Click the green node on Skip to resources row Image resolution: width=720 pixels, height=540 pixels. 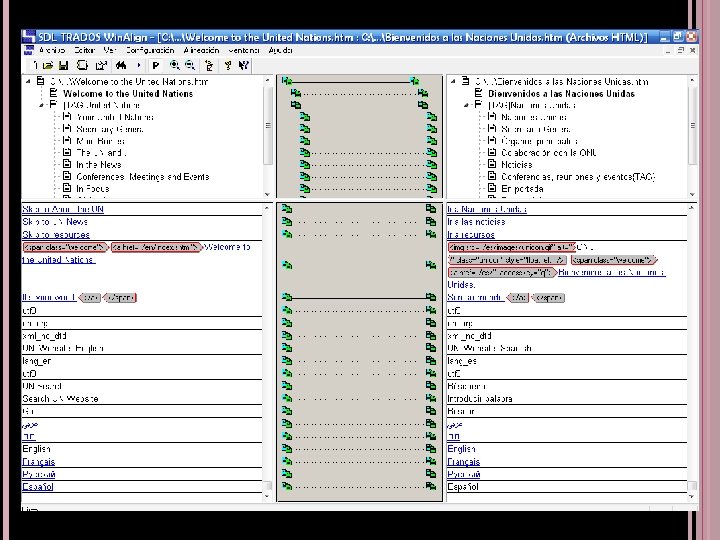(287, 234)
